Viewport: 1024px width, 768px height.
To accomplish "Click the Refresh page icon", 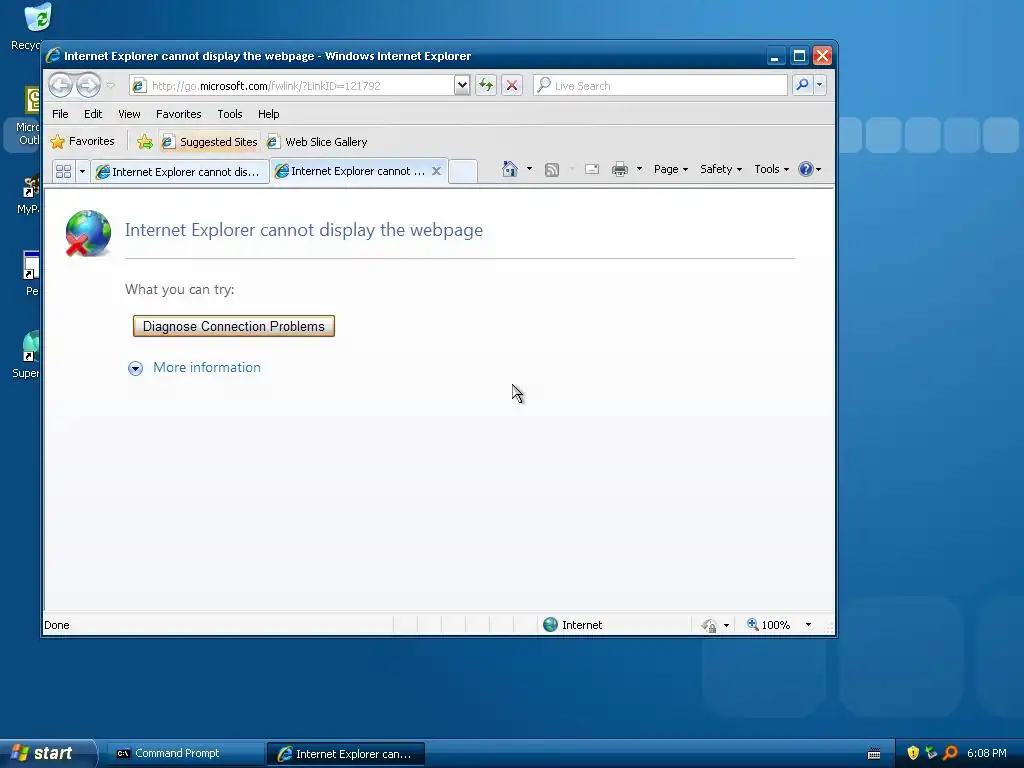I will pos(485,85).
